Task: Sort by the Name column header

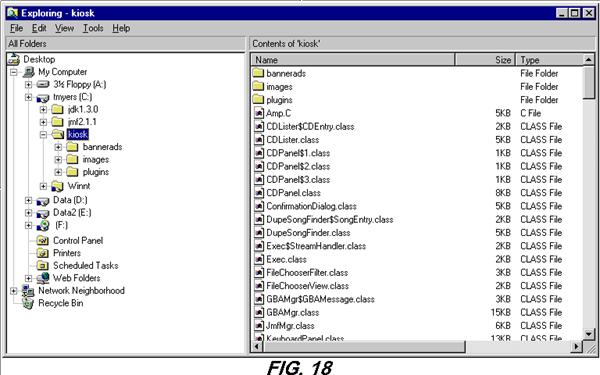Action: (353, 60)
